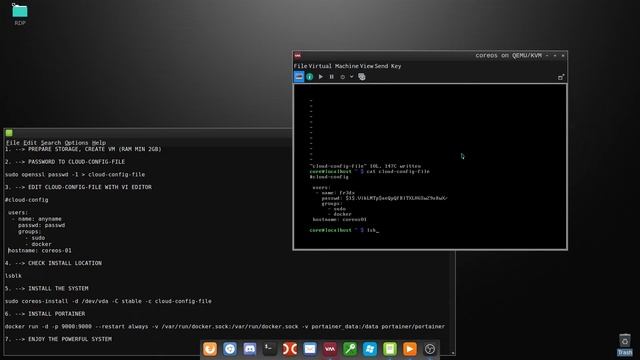The height and width of the screenshot is (360, 640).
Task: Pause the virtual machine
Action: click(331, 77)
